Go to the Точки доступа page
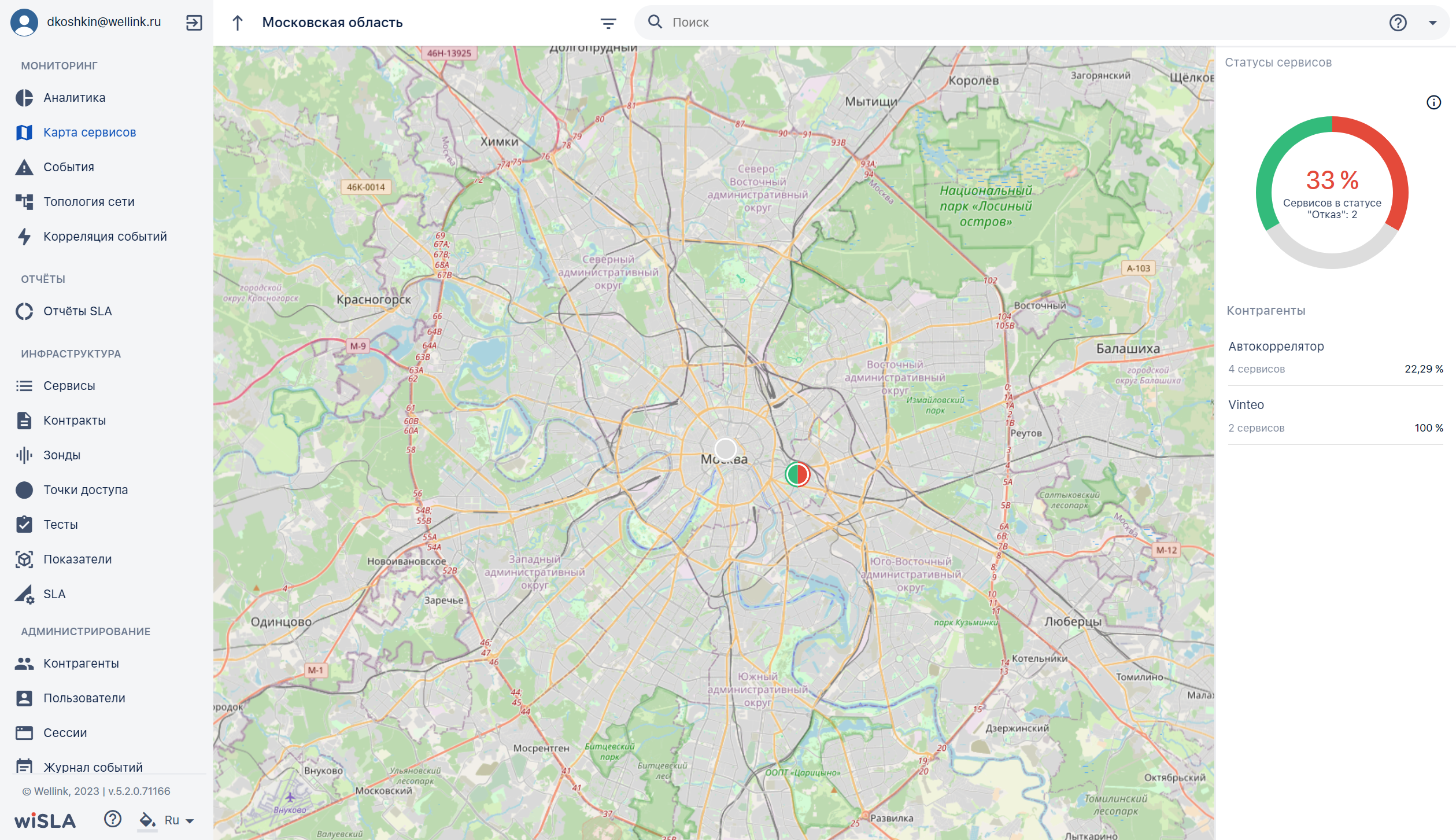1456x840 pixels. pyautogui.click(x=86, y=490)
